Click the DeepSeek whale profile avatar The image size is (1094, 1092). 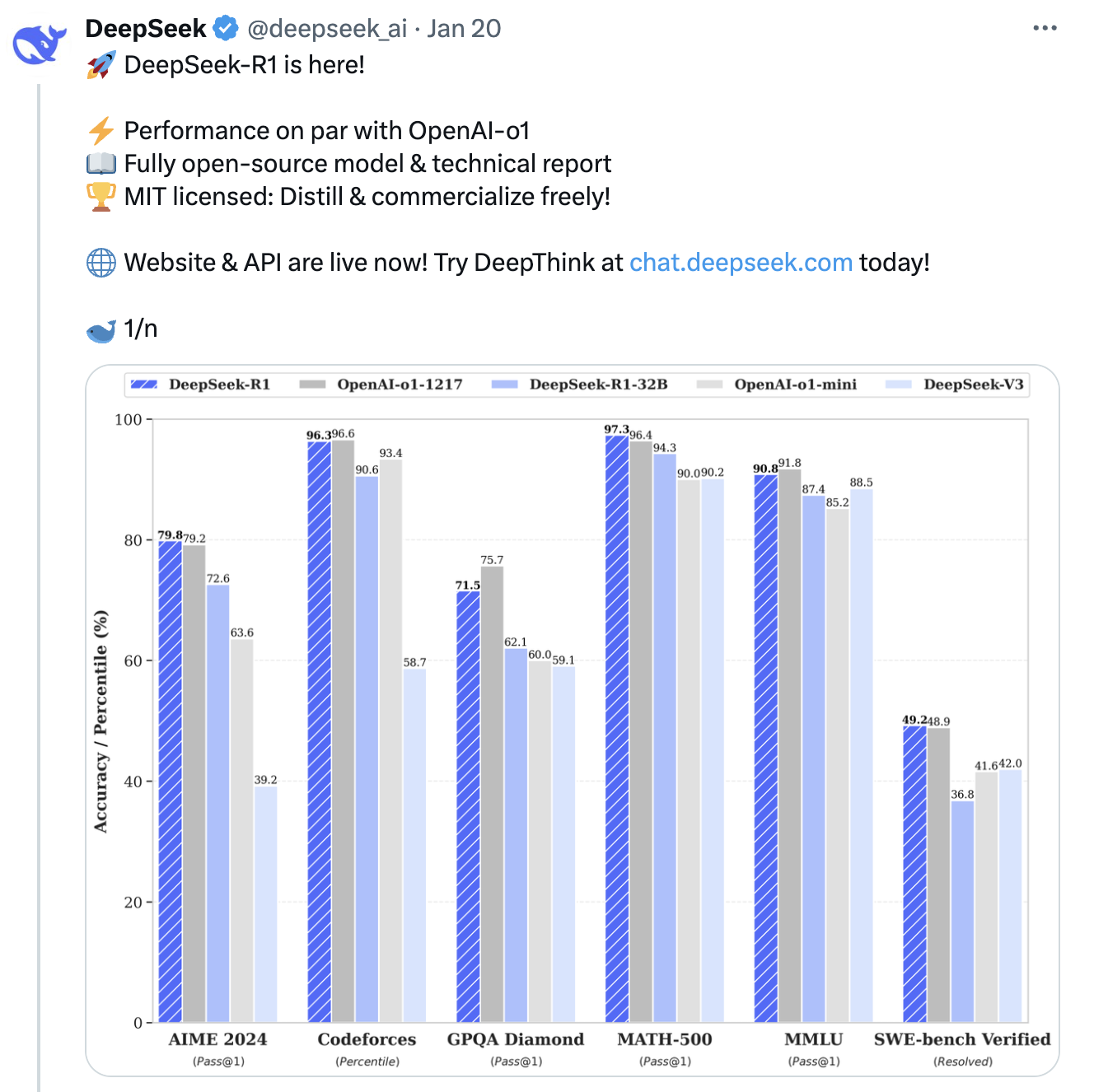coord(40,44)
